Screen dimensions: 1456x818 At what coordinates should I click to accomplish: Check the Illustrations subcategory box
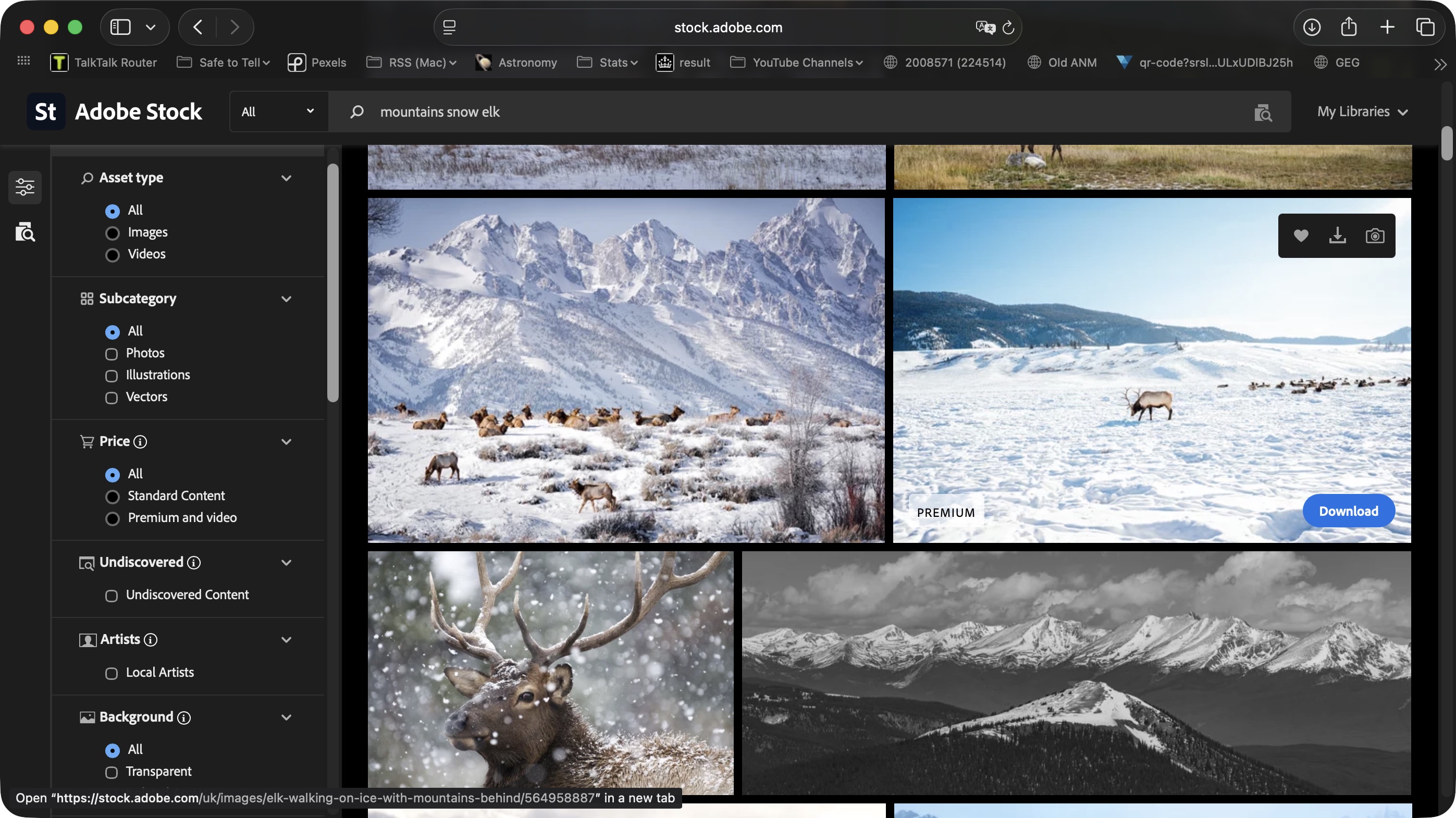click(x=112, y=376)
